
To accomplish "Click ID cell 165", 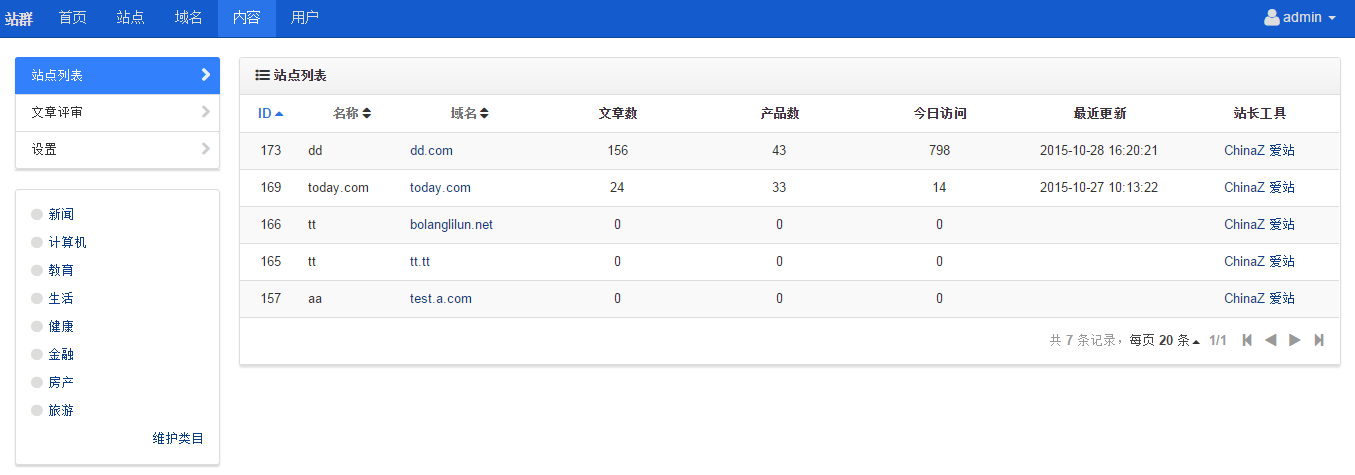I will click(270, 261).
